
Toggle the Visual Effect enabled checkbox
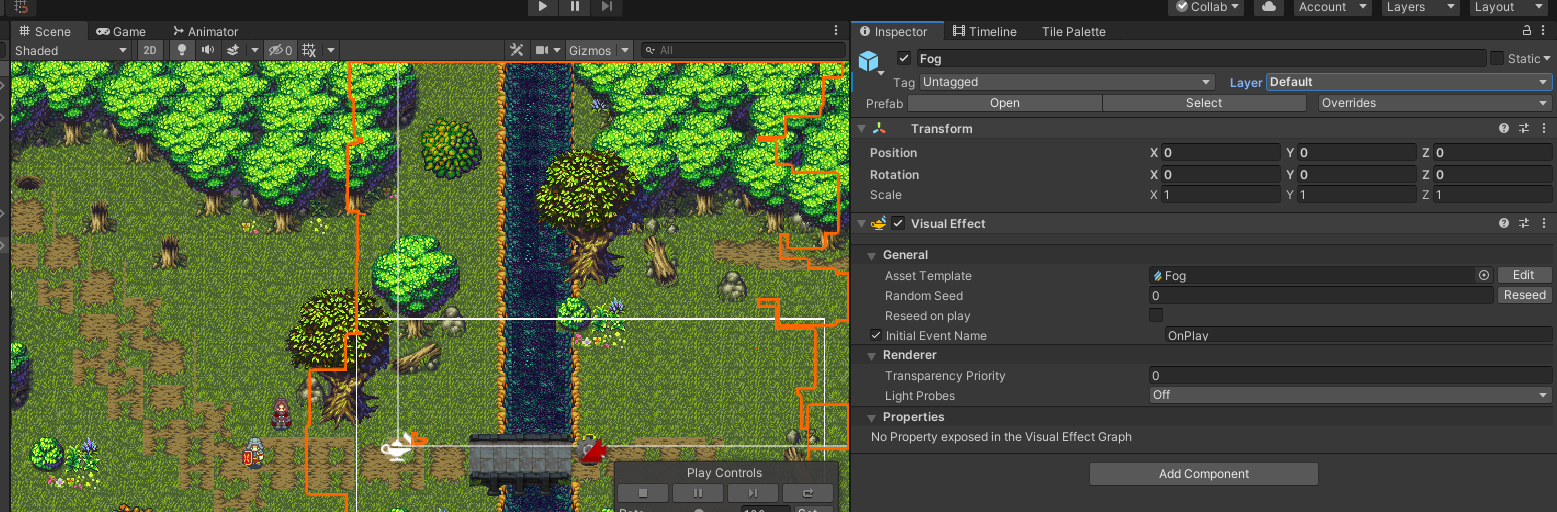point(898,224)
